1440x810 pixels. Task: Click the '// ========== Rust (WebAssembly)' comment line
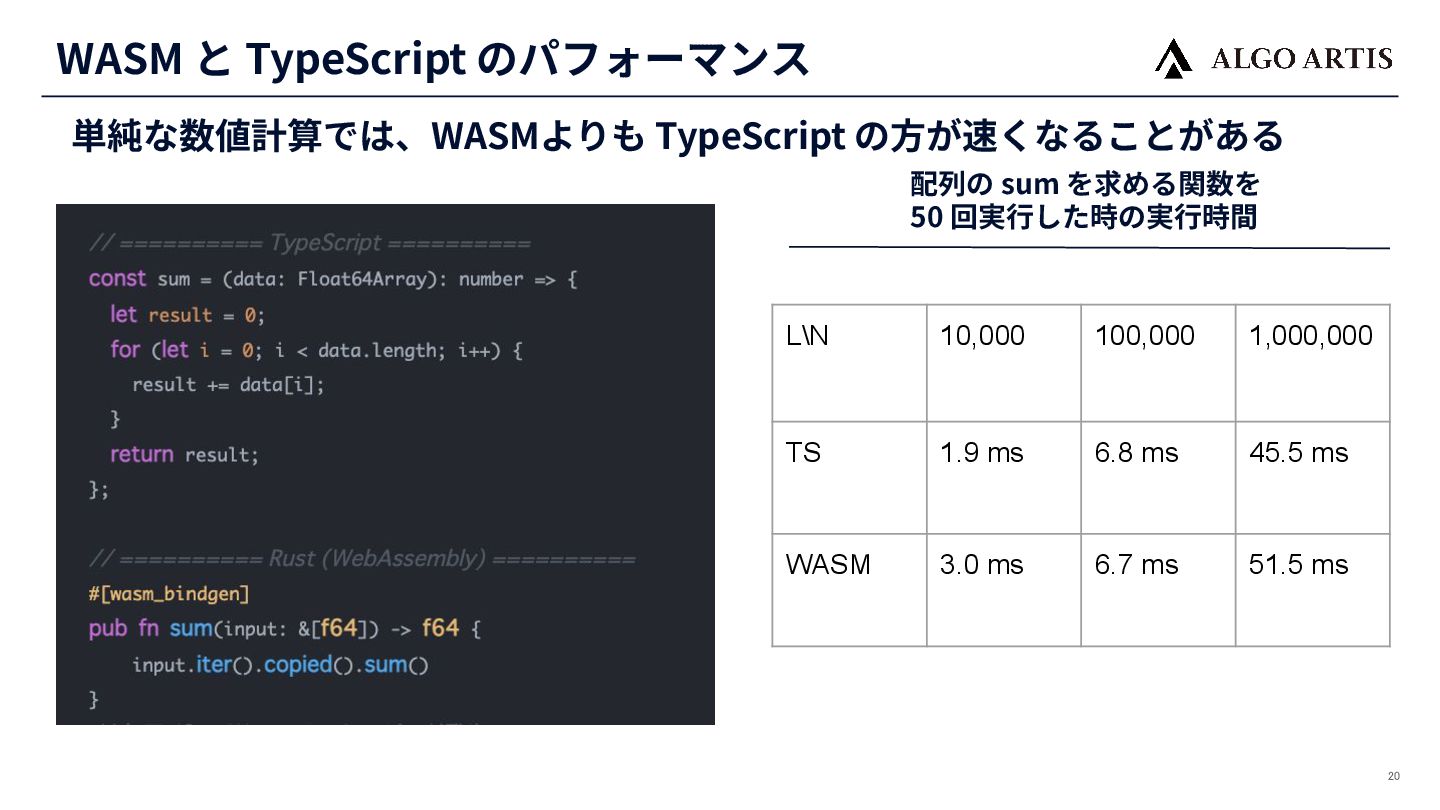coord(362,559)
